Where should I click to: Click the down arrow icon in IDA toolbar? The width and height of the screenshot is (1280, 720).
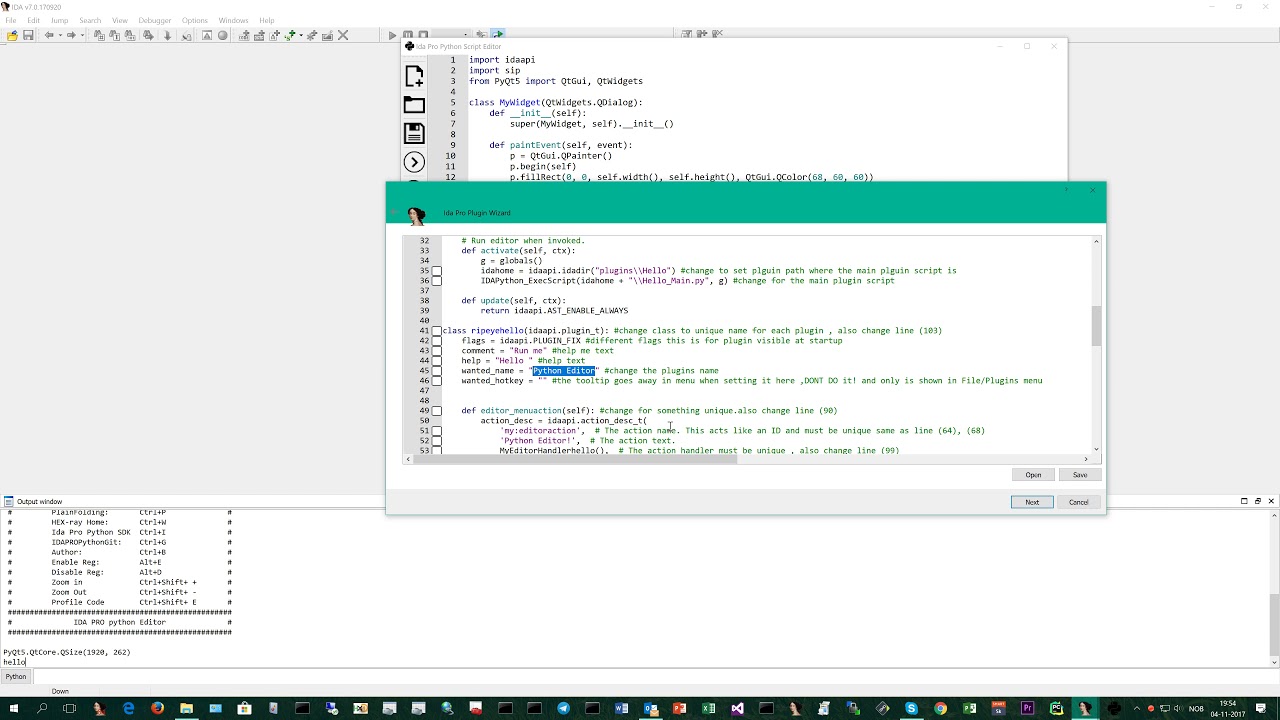click(167, 35)
